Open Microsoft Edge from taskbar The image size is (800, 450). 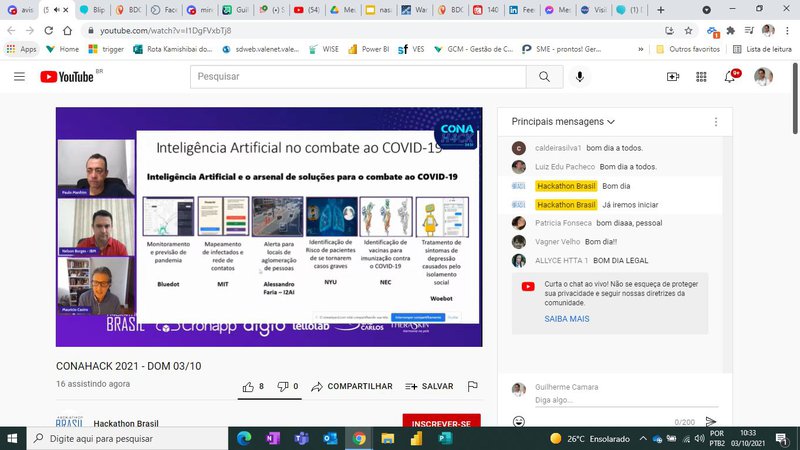244,438
